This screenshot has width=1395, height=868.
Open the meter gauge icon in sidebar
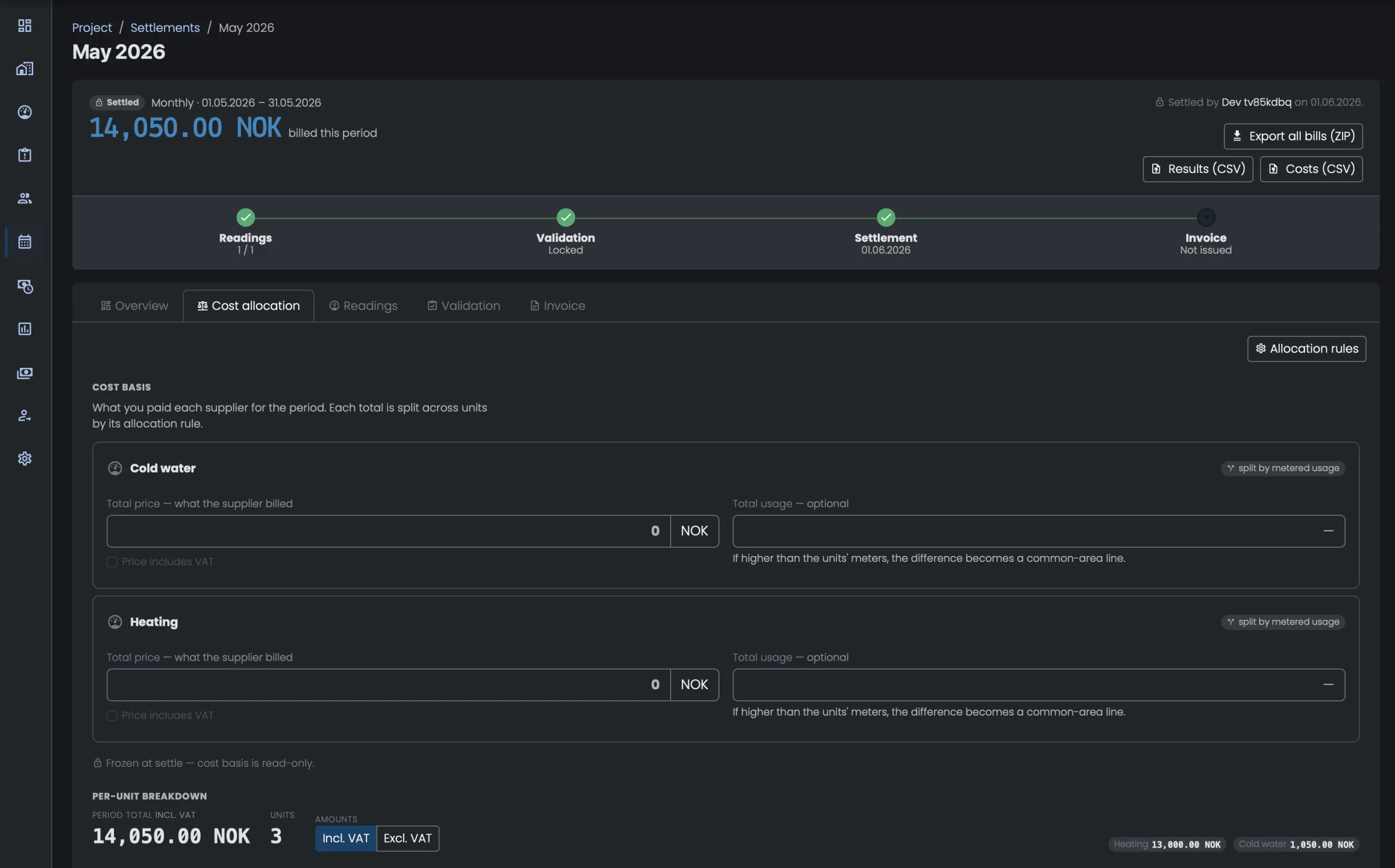tap(24, 112)
